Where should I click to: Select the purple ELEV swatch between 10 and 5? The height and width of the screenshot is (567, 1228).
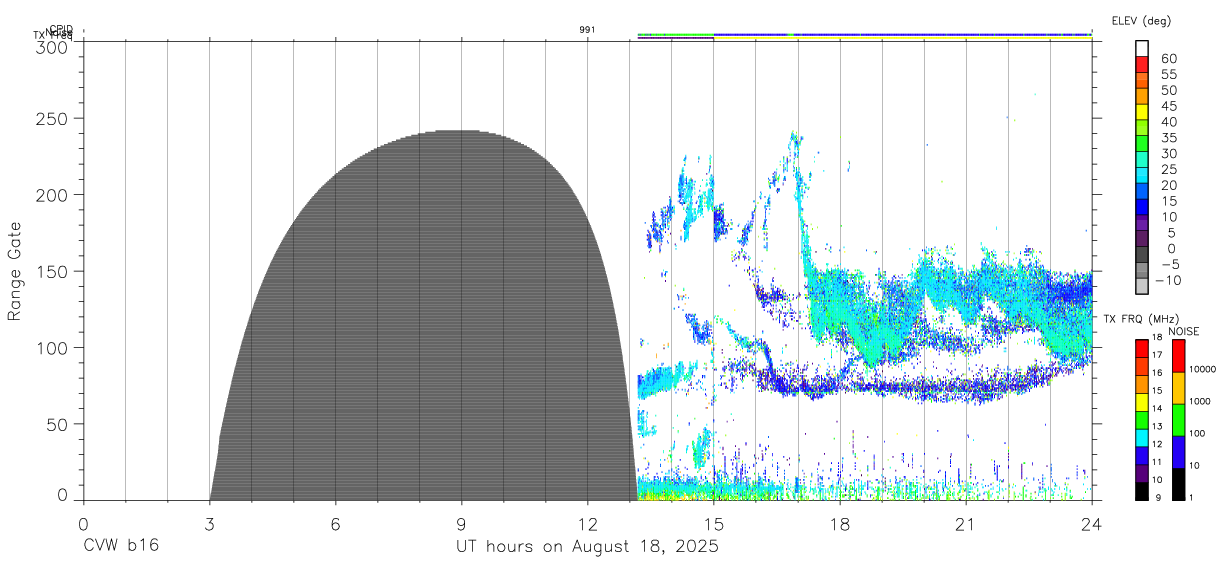[x=1142, y=224]
